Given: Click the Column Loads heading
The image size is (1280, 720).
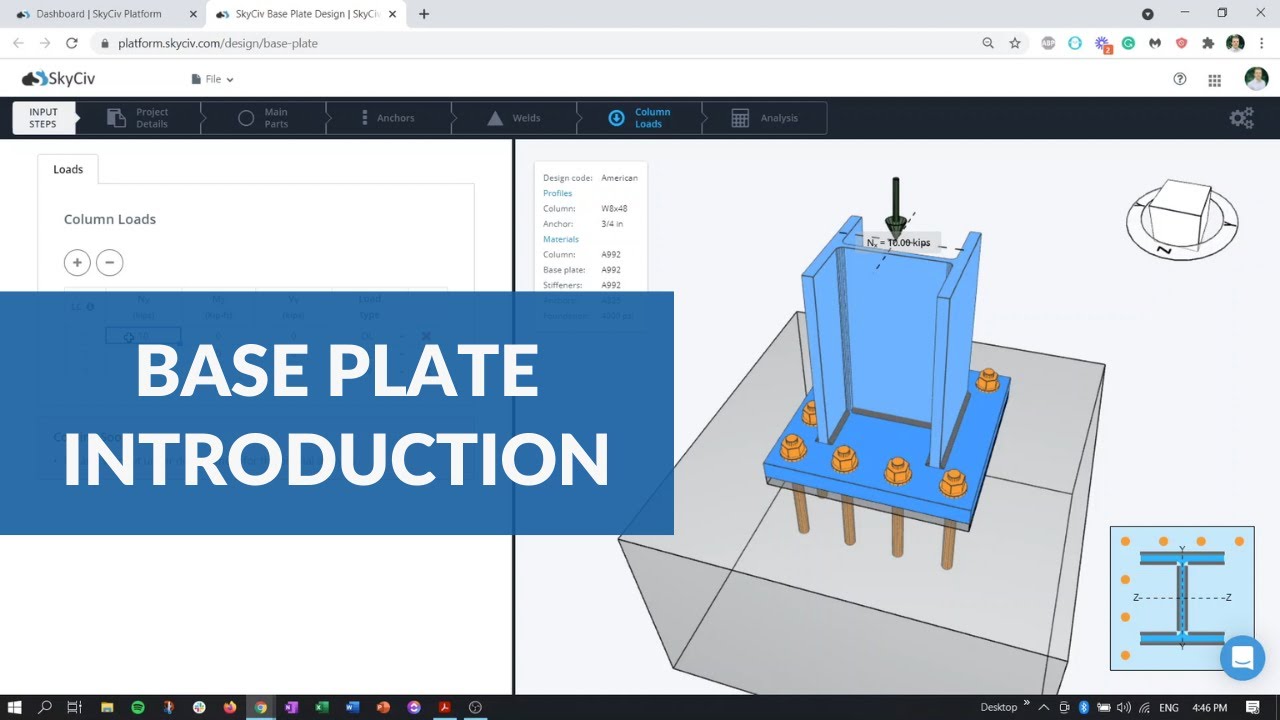Looking at the screenshot, I should pyautogui.click(x=110, y=219).
